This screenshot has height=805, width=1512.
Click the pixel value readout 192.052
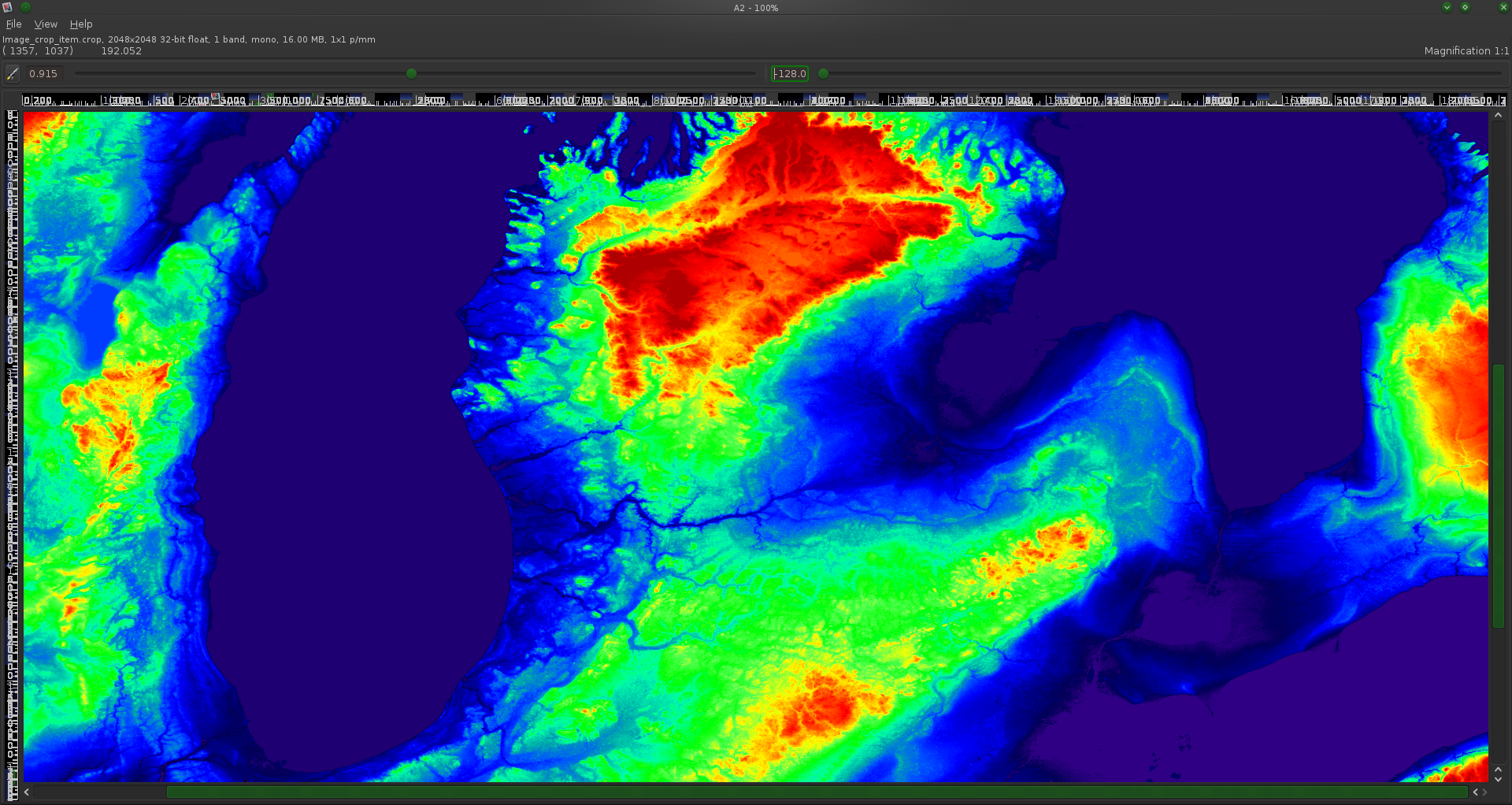pyautogui.click(x=121, y=50)
